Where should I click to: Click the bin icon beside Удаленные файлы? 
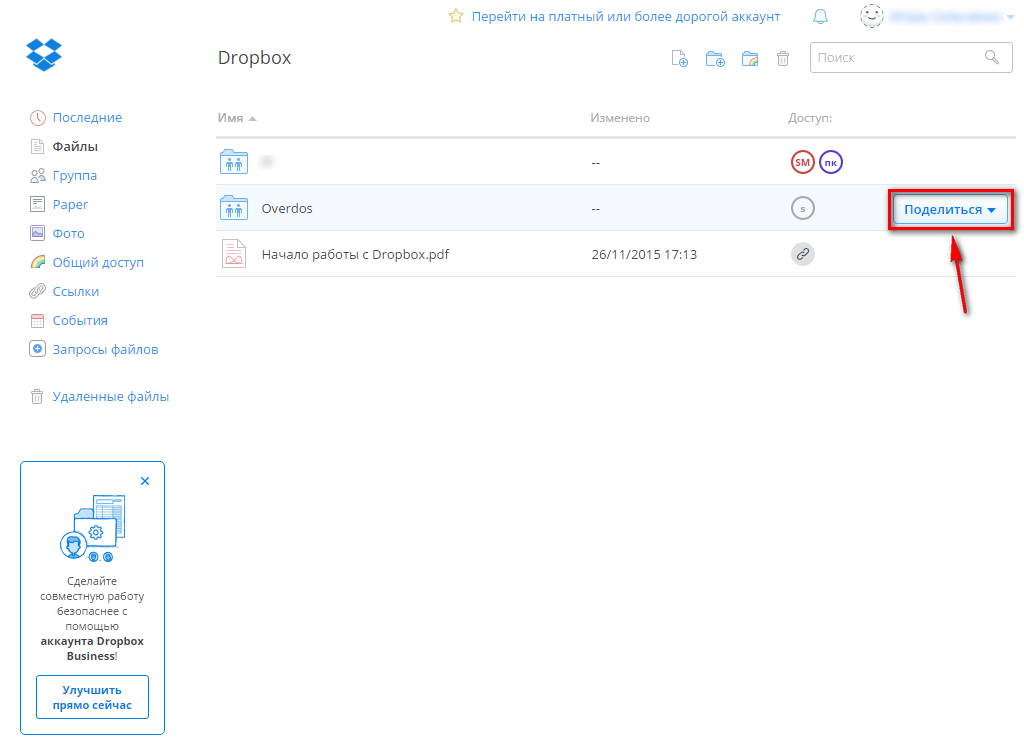pos(38,396)
